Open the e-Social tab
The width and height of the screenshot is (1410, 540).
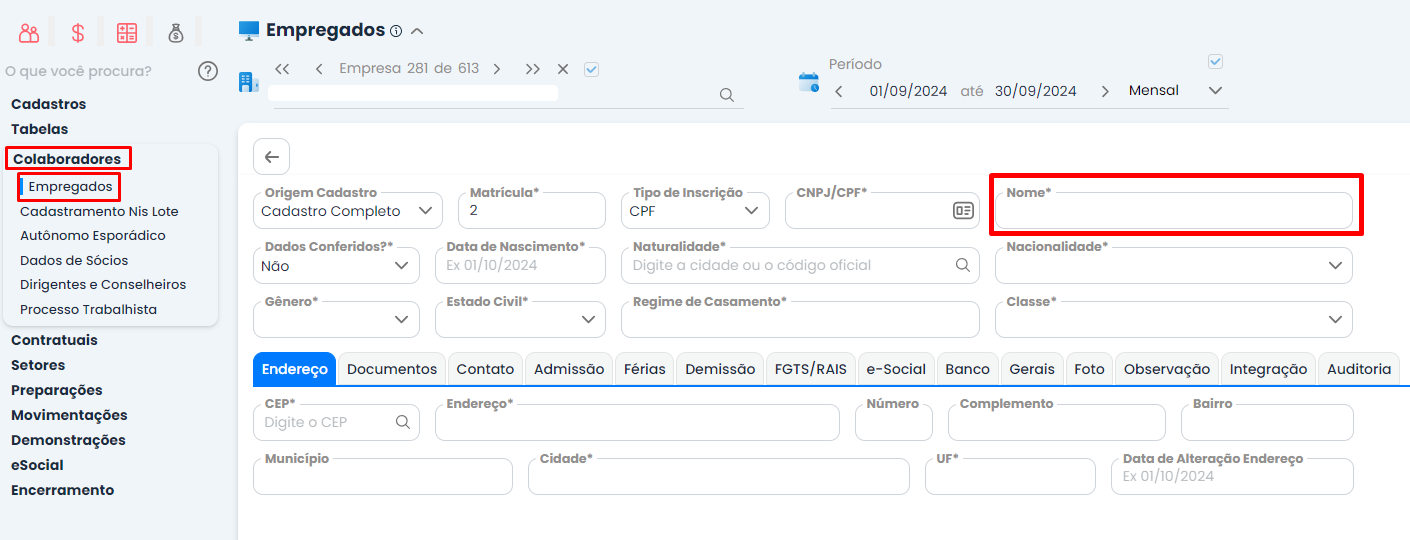tap(896, 369)
